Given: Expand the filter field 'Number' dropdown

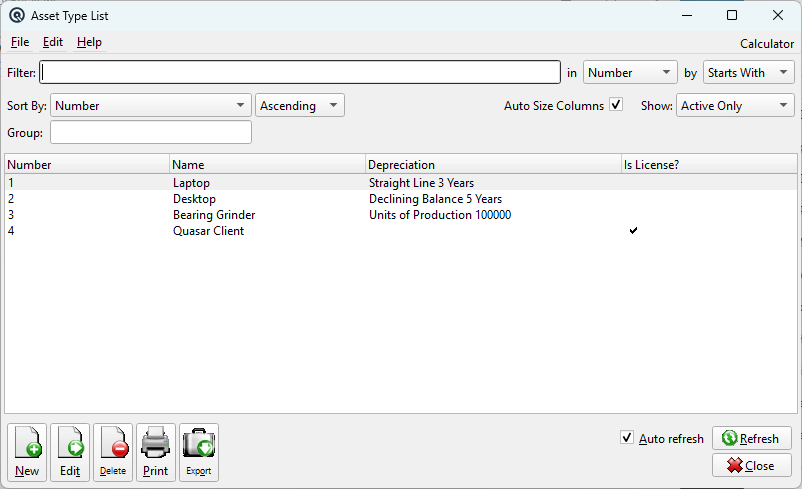Looking at the screenshot, I should click(630, 73).
